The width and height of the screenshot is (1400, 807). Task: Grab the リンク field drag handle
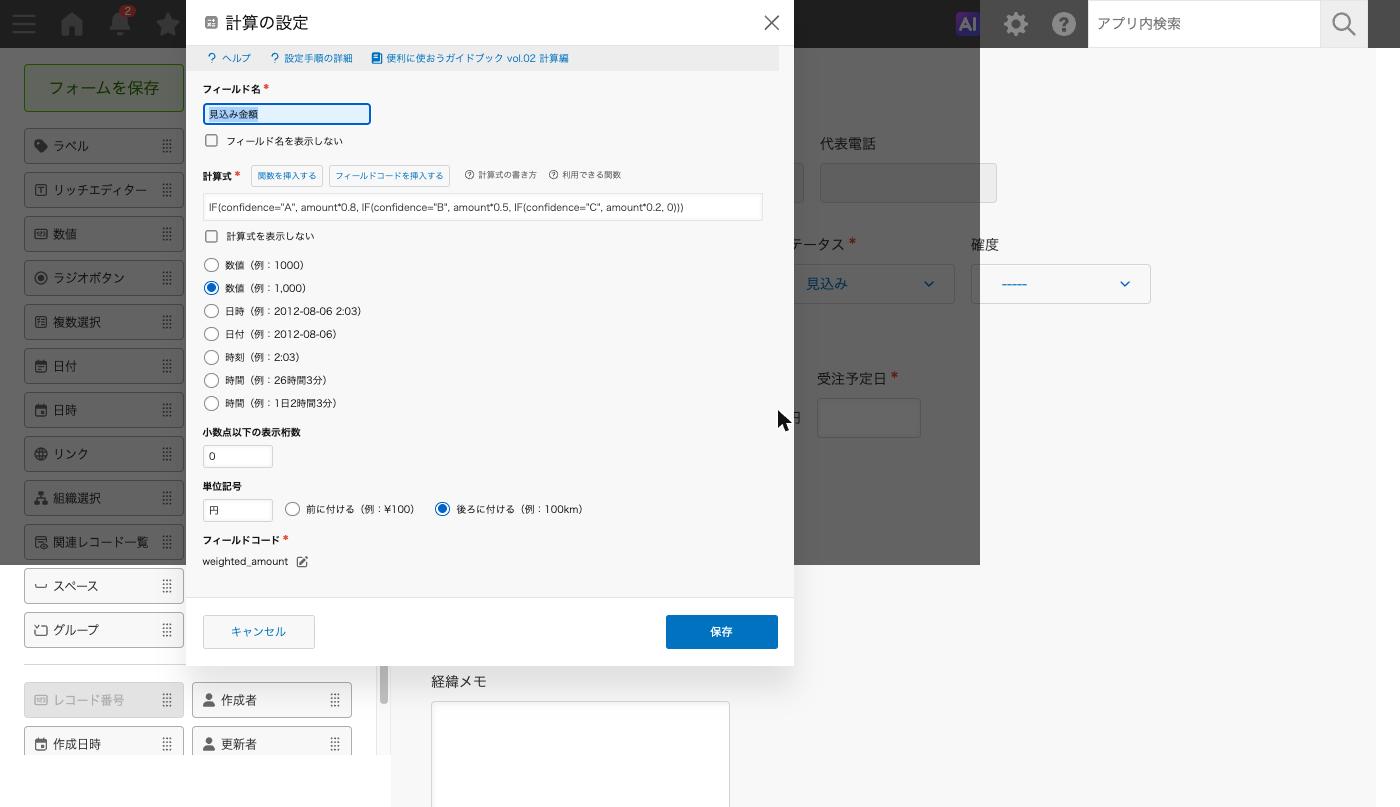[x=167, y=454]
